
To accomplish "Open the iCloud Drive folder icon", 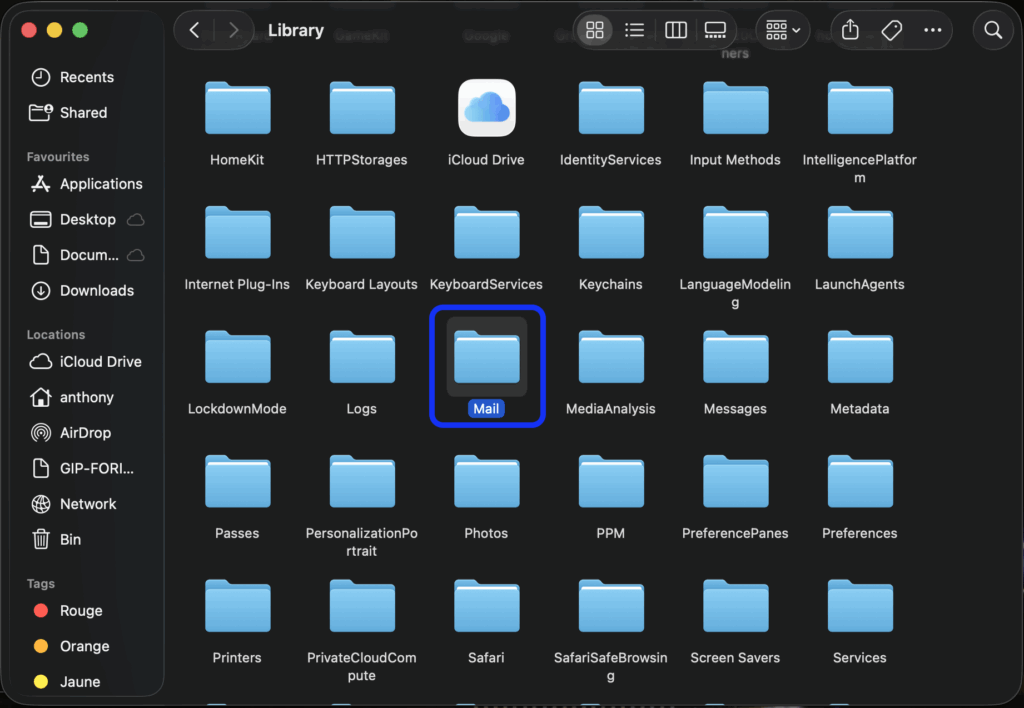I will [486, 108].
